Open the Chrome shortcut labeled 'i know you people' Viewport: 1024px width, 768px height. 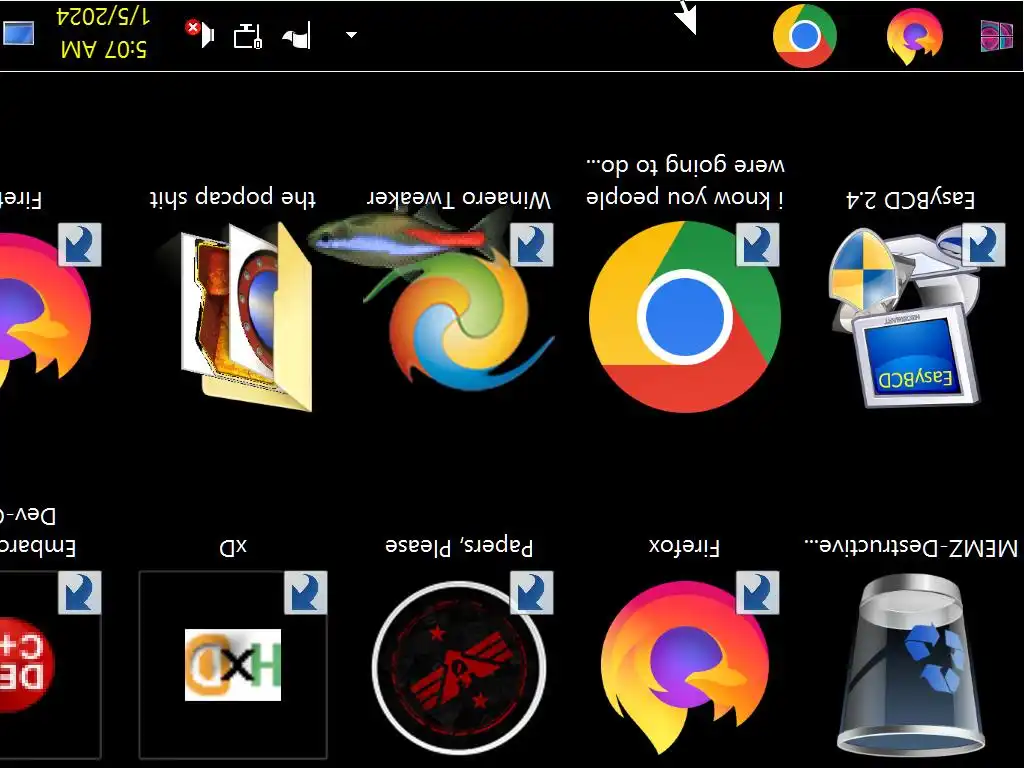(684, 317)
